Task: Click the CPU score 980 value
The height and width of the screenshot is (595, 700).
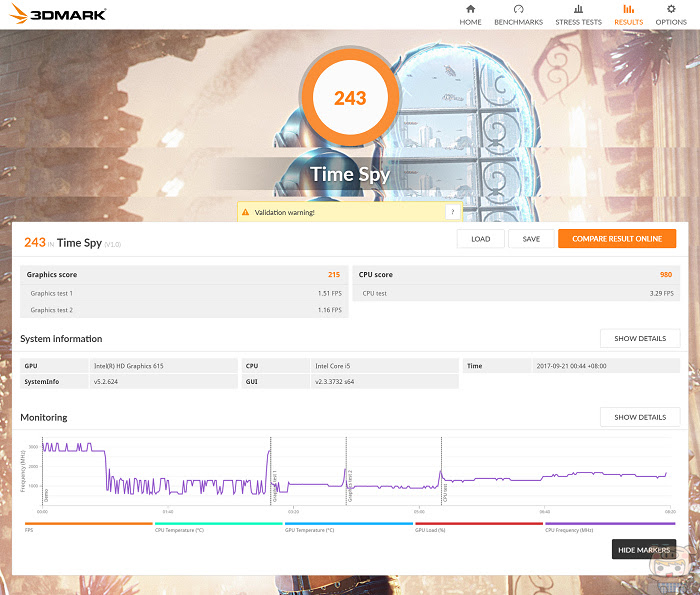Action: (666, 275)
